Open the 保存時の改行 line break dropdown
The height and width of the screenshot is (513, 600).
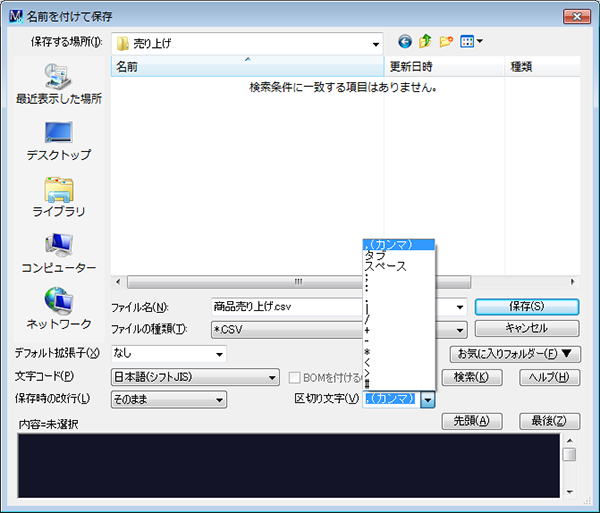click(x=169, y=400)
